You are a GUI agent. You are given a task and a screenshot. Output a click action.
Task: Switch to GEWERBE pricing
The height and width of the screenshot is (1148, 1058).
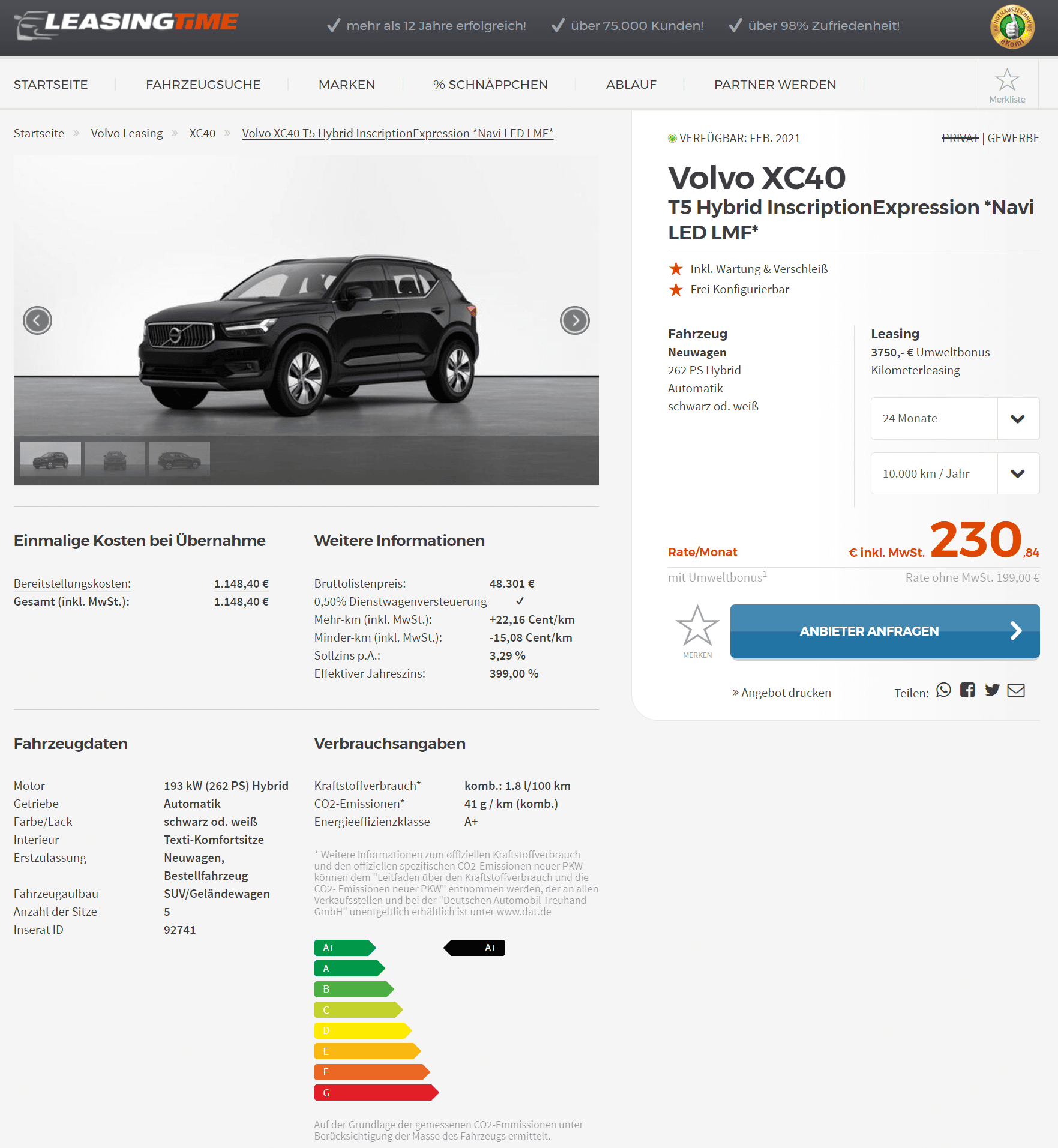coord(1013,138)
